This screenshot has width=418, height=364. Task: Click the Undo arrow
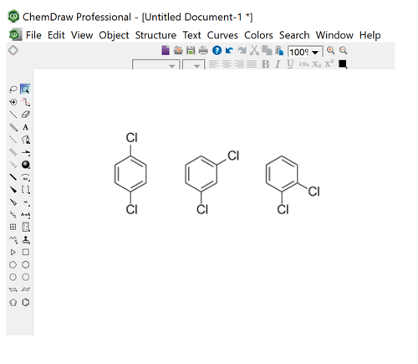coord(229,50)
